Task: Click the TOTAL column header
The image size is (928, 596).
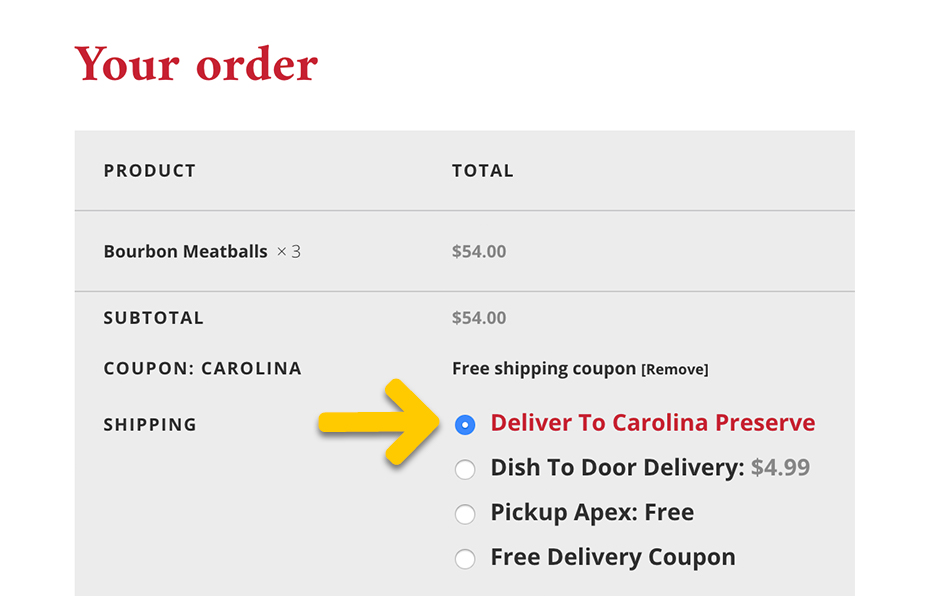Action: pos(483,170)
